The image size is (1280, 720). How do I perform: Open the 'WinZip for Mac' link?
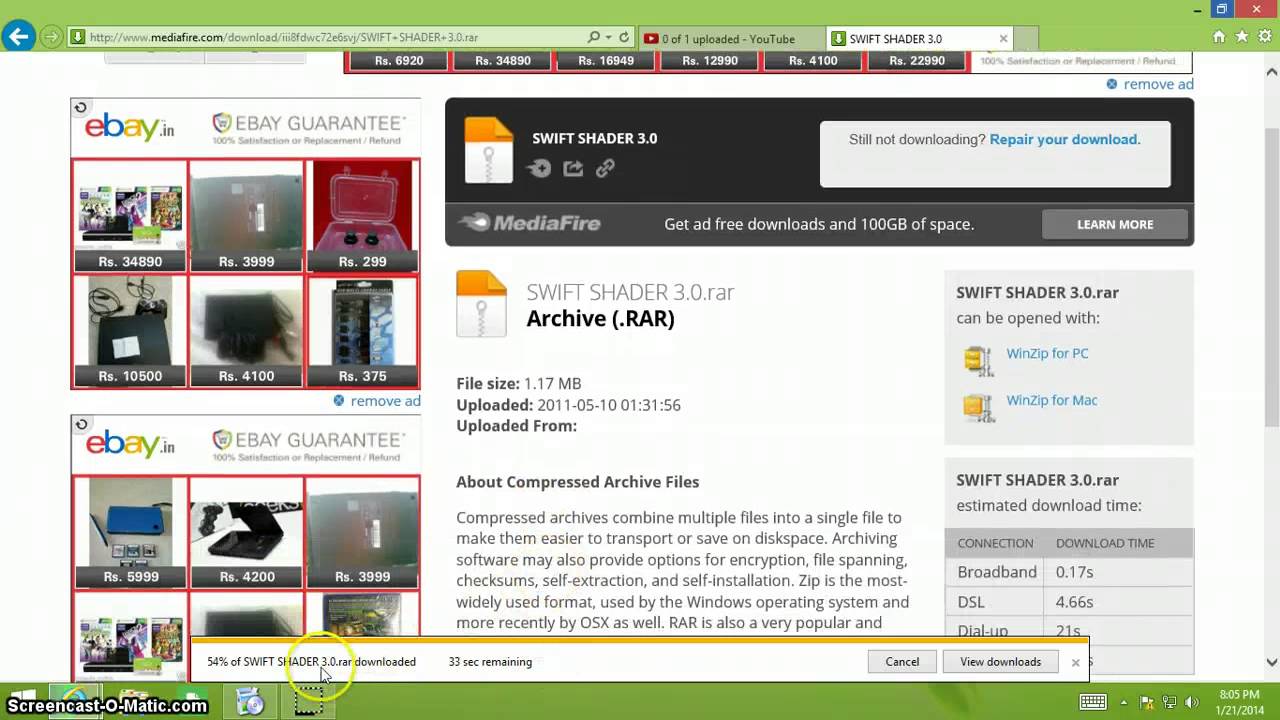(1051, 400)
